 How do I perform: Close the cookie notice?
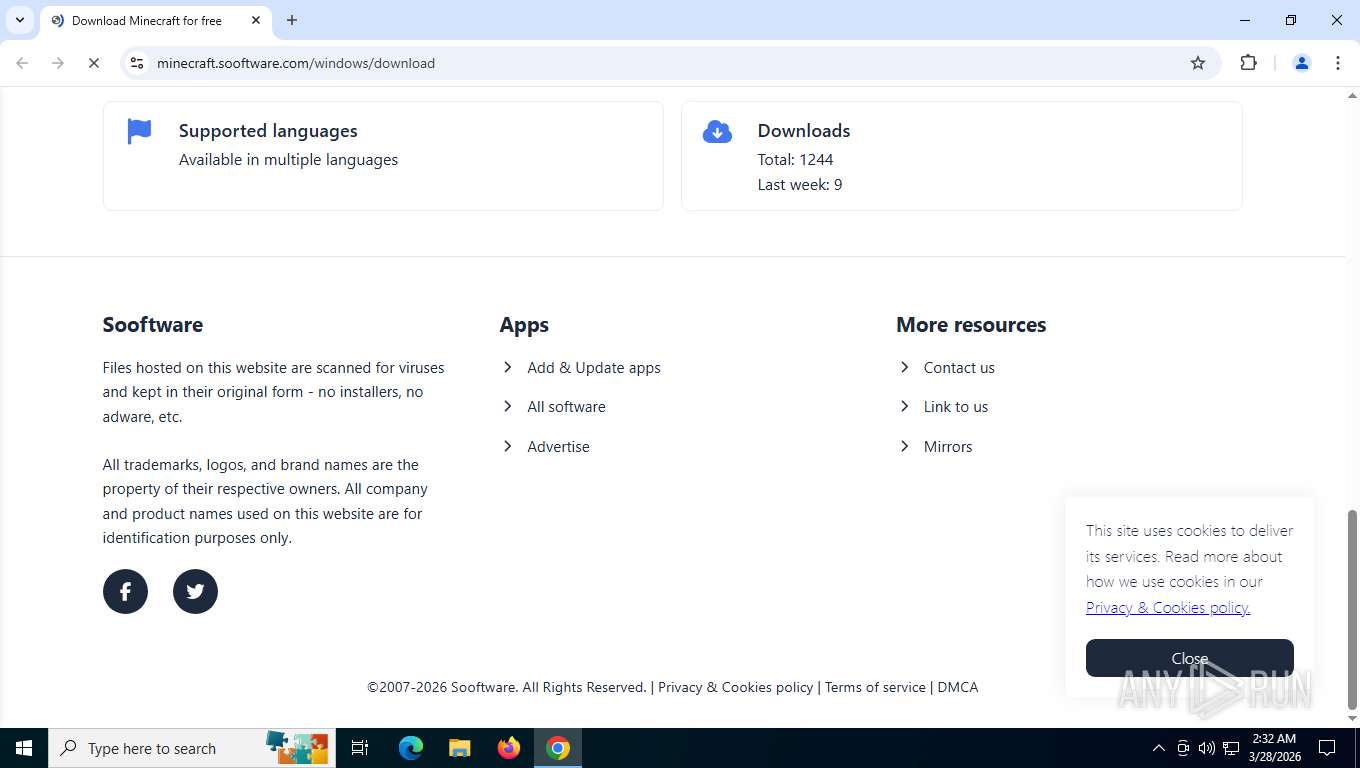pyautogui.click(x=1190, y=658)
